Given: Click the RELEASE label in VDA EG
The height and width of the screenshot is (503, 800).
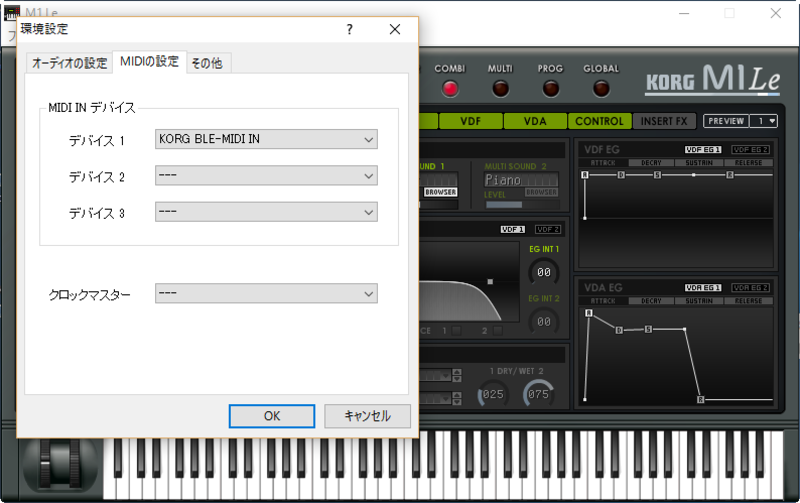Looking at the screenshot, I should click(x=748, y=301).
